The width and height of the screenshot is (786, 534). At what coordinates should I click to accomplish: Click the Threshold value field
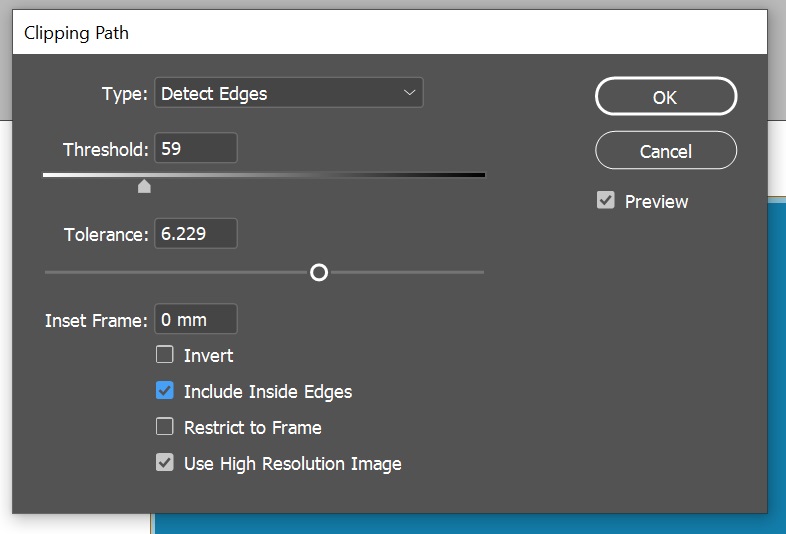pos(196,149)
